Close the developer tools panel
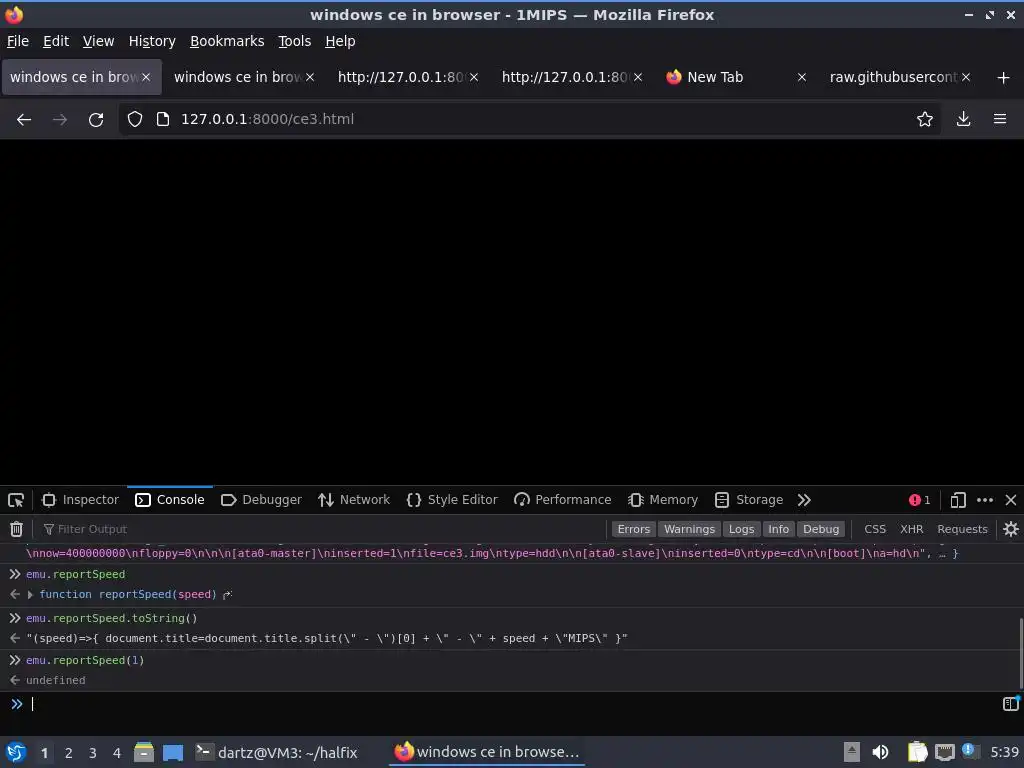 point(1011,500)
